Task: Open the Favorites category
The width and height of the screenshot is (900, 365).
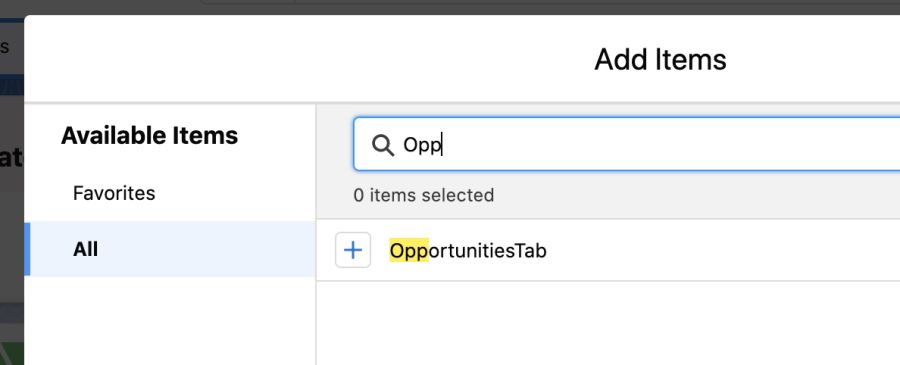Action: click(x=114, y=193)
